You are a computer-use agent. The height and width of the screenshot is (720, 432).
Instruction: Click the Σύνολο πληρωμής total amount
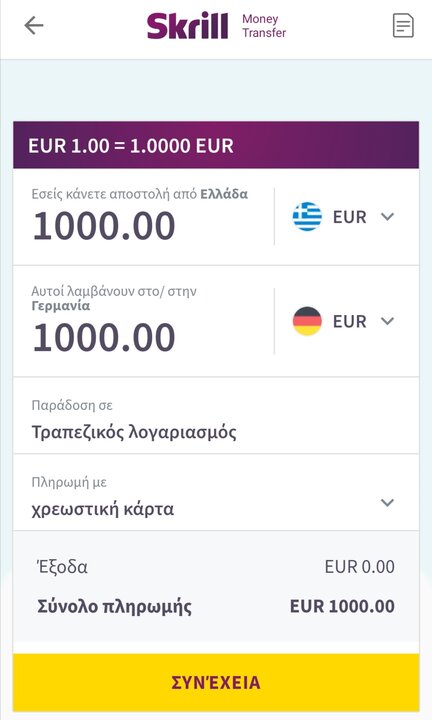[x=342, y=606]
